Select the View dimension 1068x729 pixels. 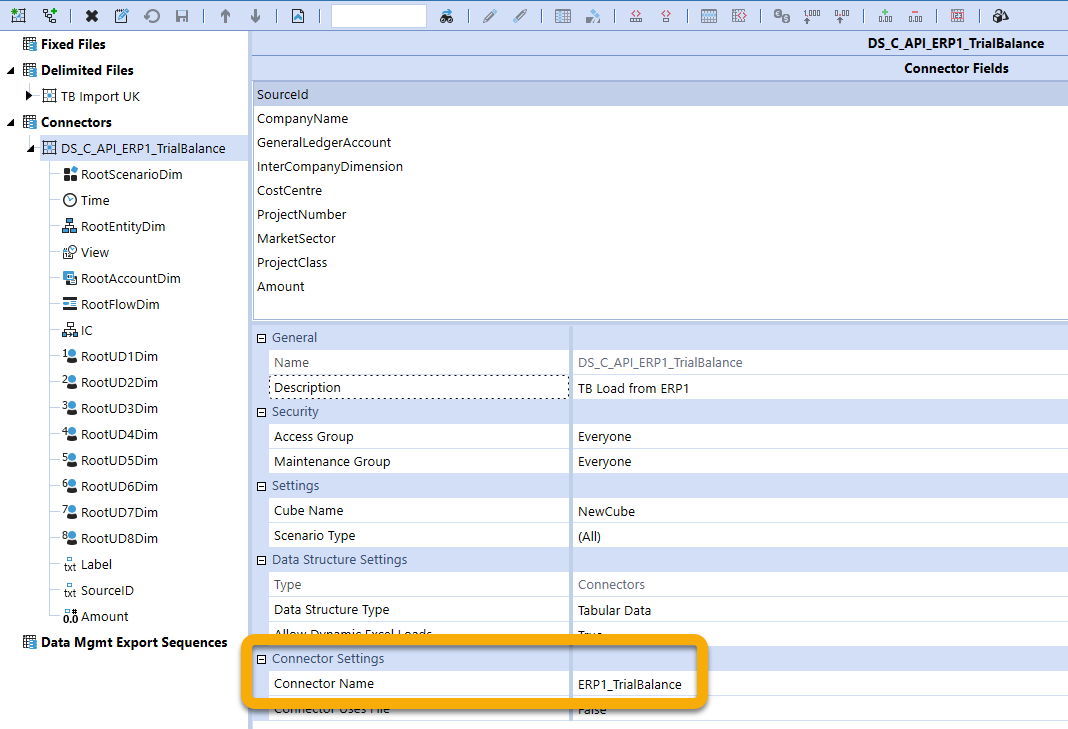click(95, 252)
